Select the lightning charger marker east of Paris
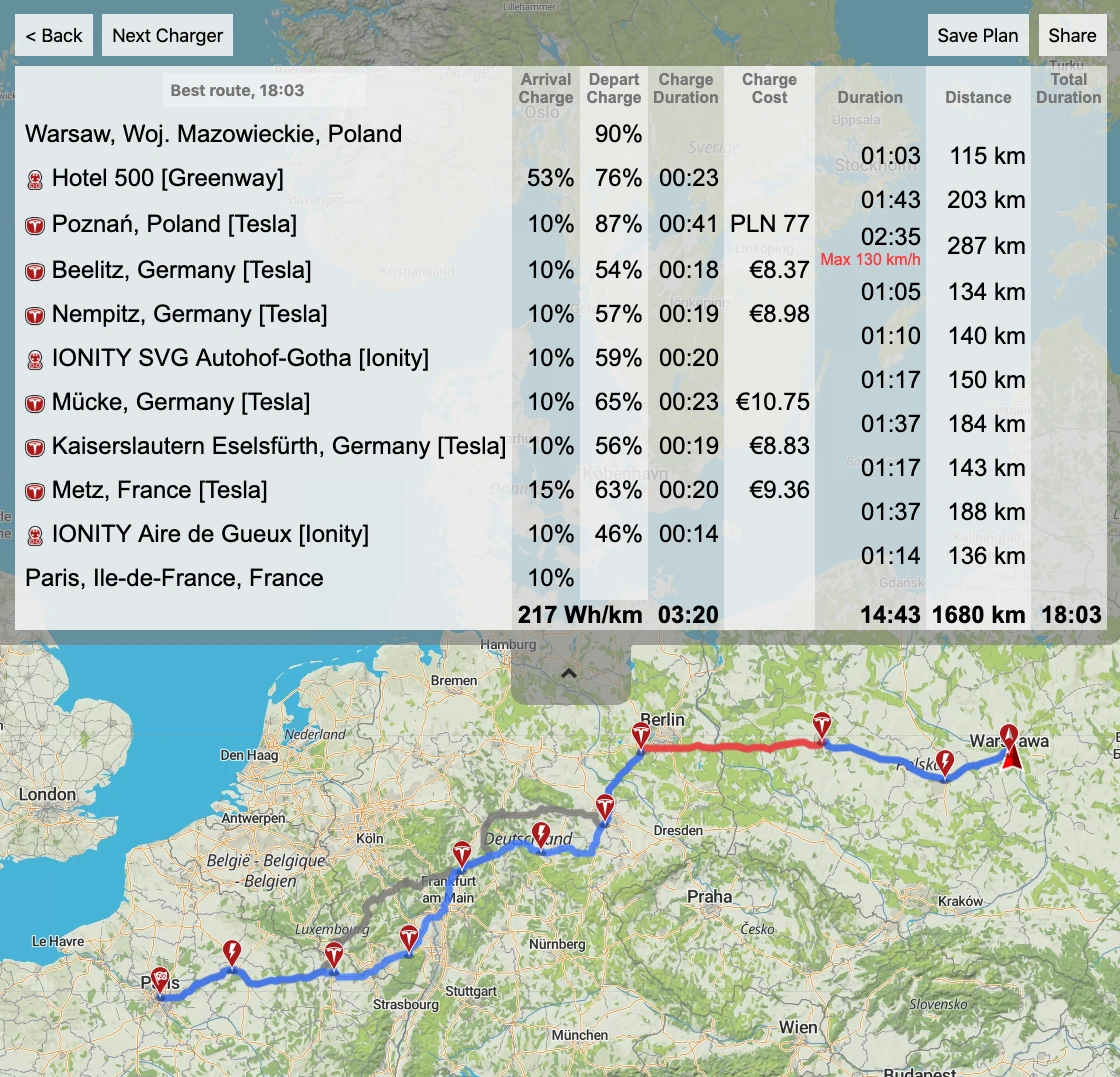 231,953
